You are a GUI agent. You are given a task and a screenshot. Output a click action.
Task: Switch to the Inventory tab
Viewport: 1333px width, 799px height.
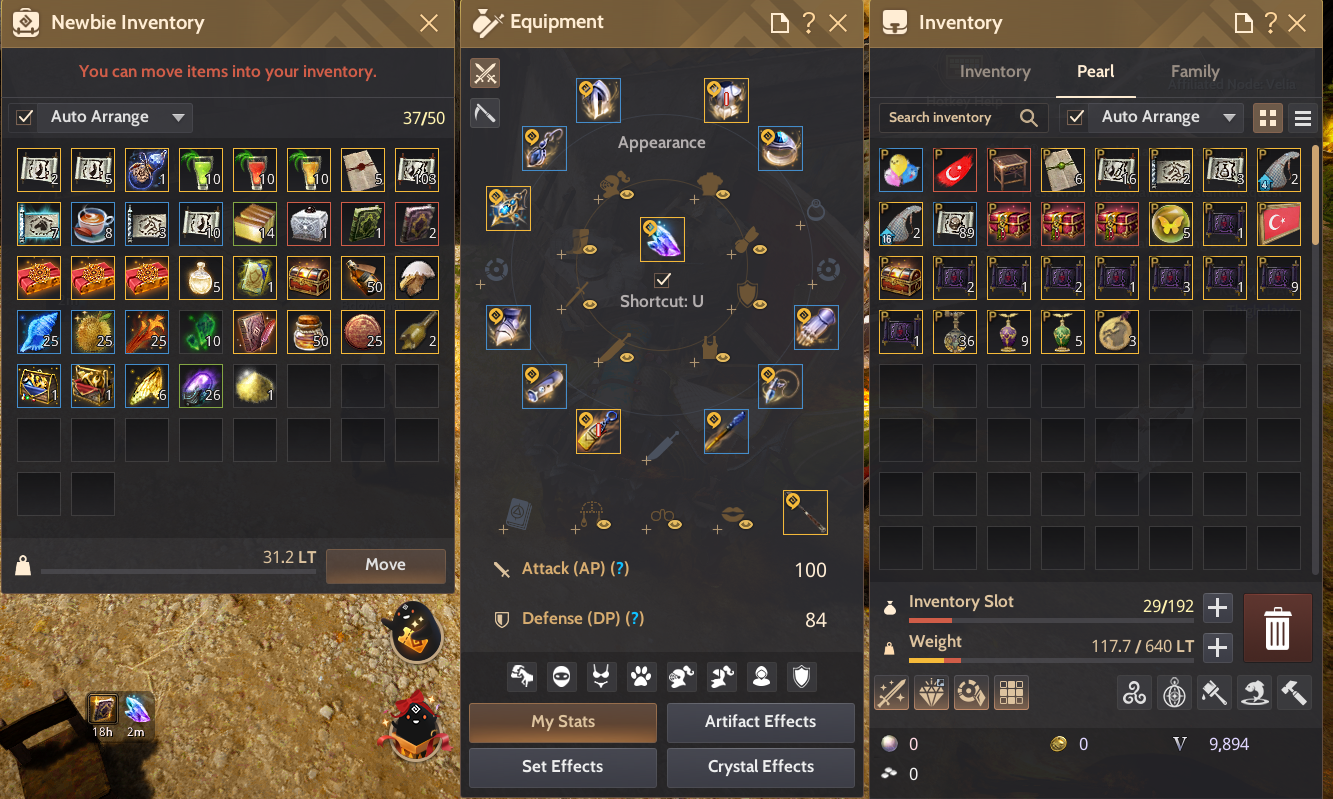point(995,71)
